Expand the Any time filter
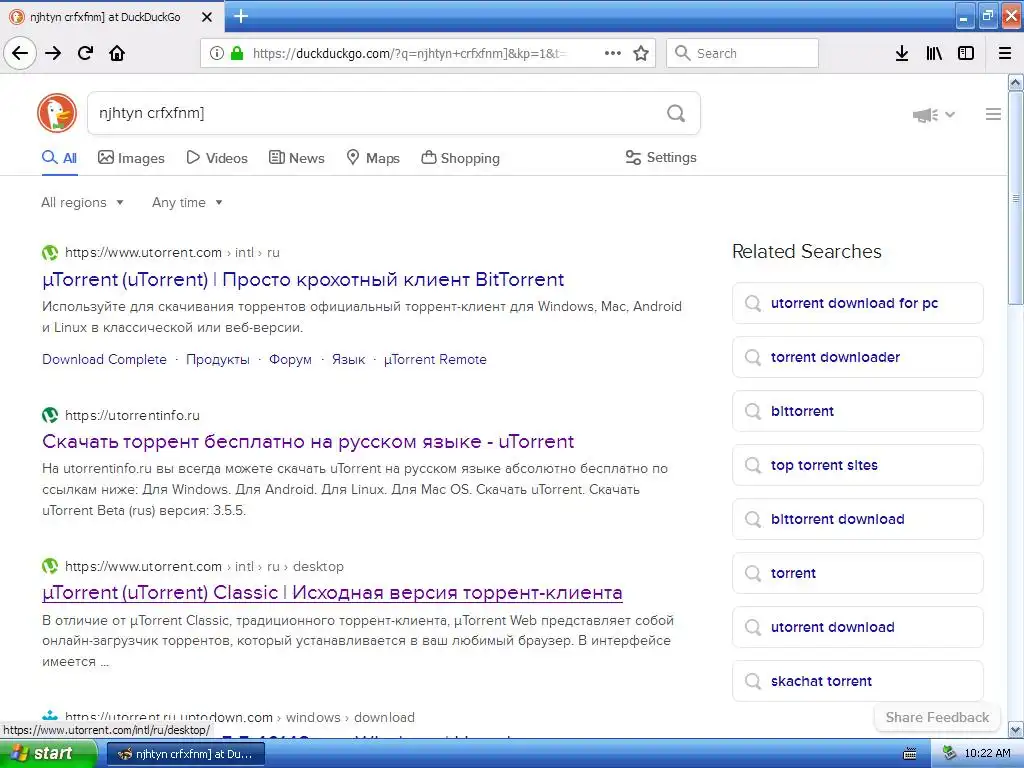This screenshot has height=768, width=1024. coord(187,202)
